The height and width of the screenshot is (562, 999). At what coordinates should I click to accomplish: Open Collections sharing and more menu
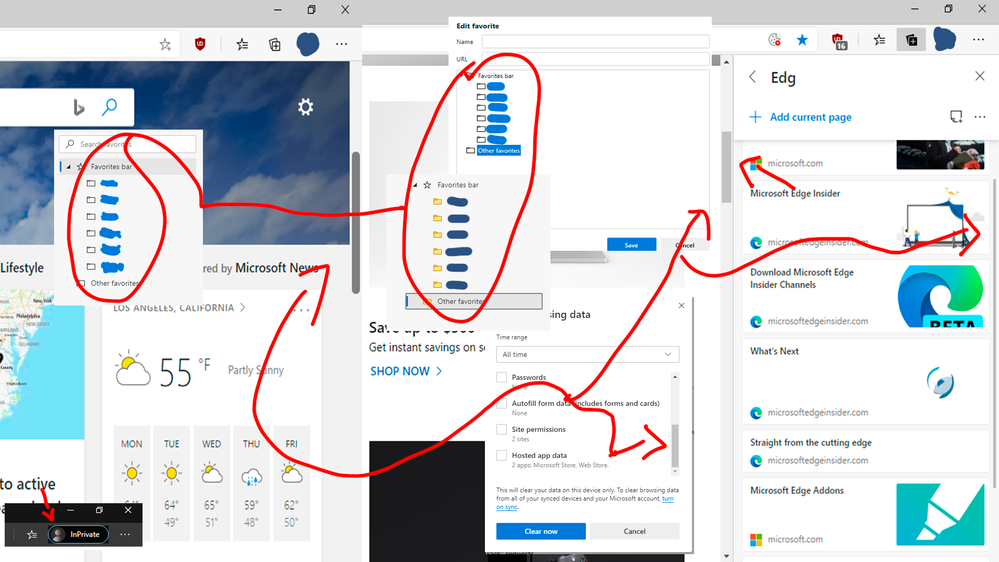(x=980, y=117)
